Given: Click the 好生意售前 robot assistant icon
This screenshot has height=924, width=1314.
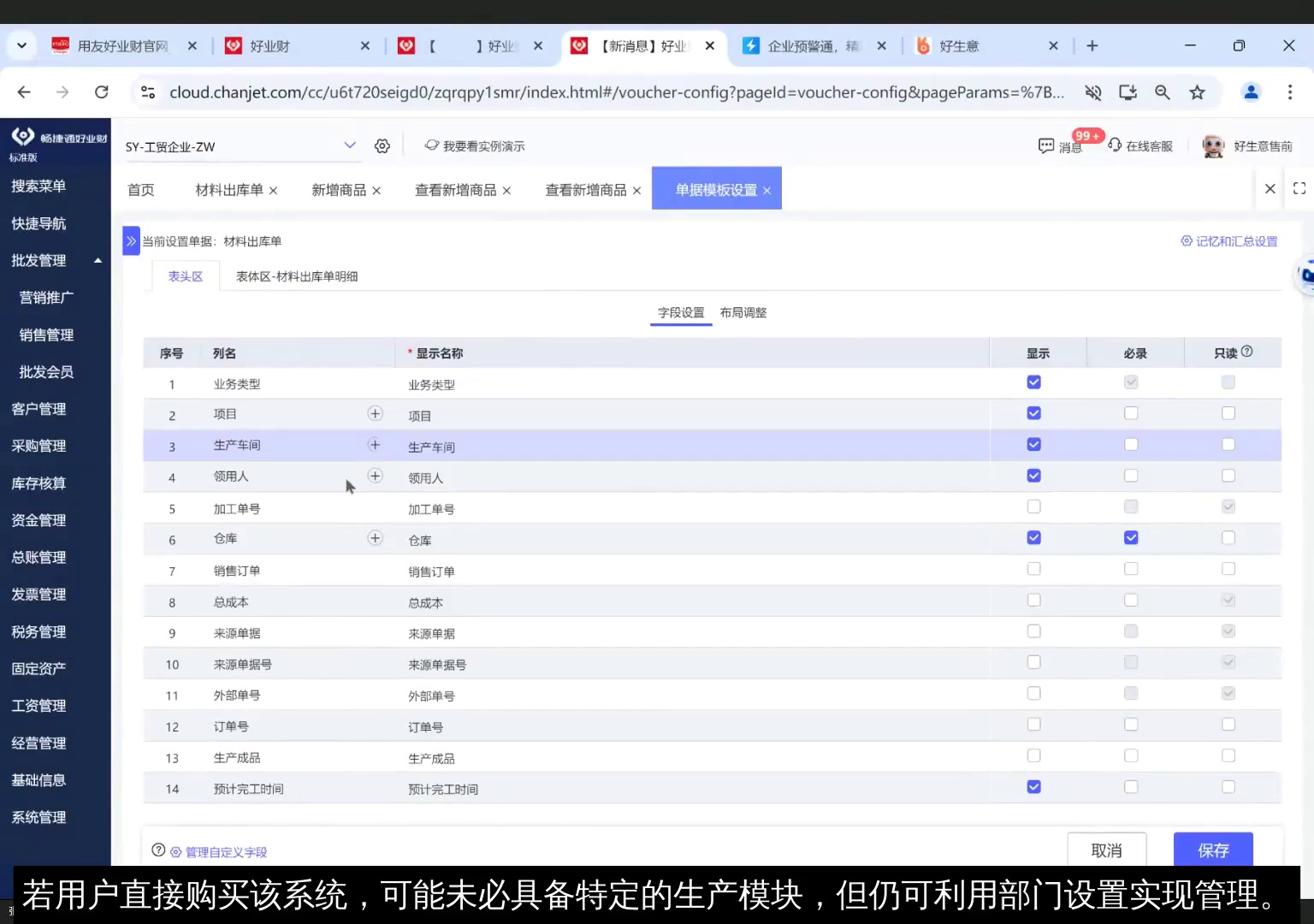Looking at the screenshot, I should click(1212, 145).
